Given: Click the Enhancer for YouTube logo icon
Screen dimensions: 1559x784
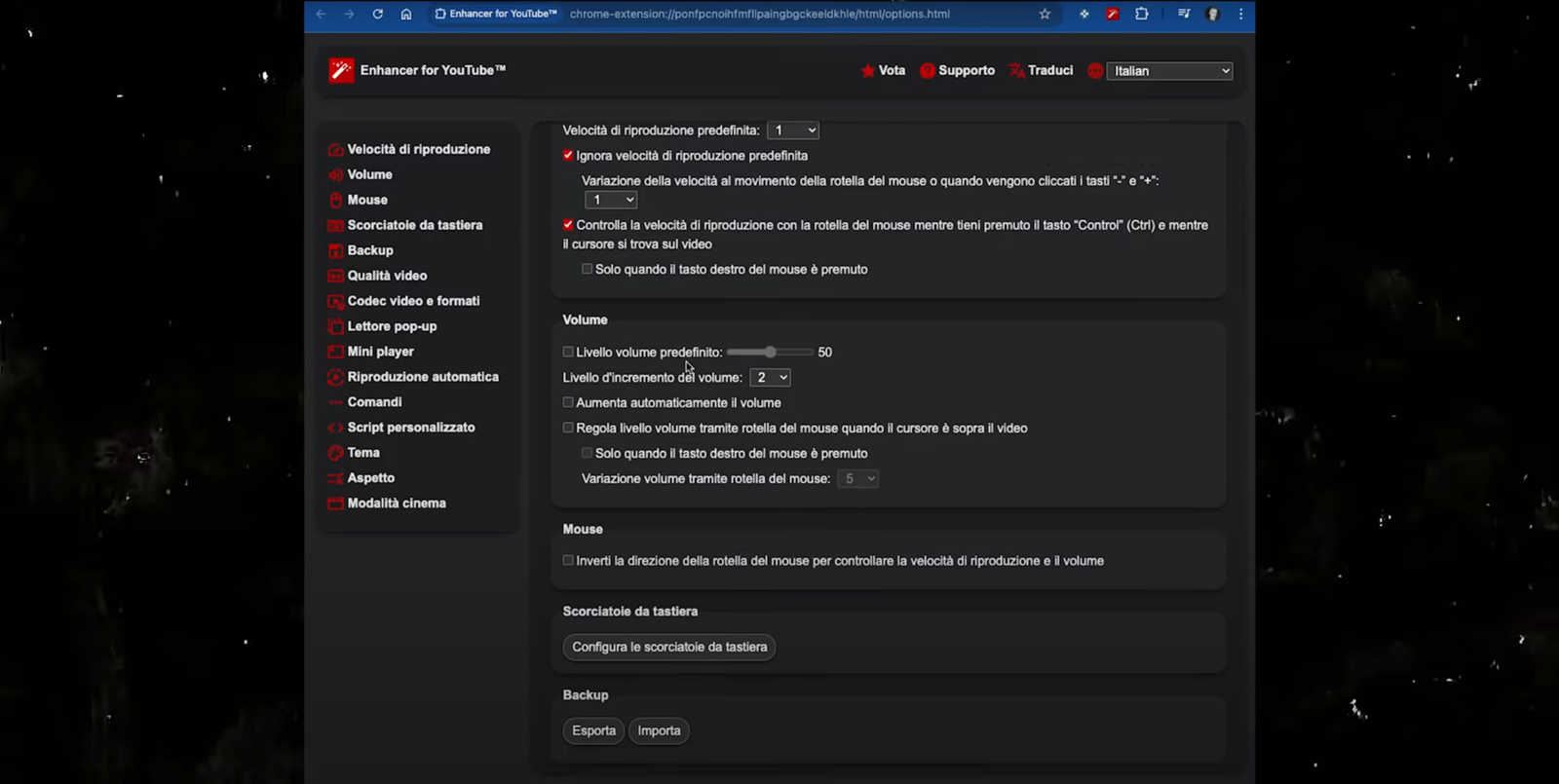Looking at the screenshot, I should coord(341,70).
